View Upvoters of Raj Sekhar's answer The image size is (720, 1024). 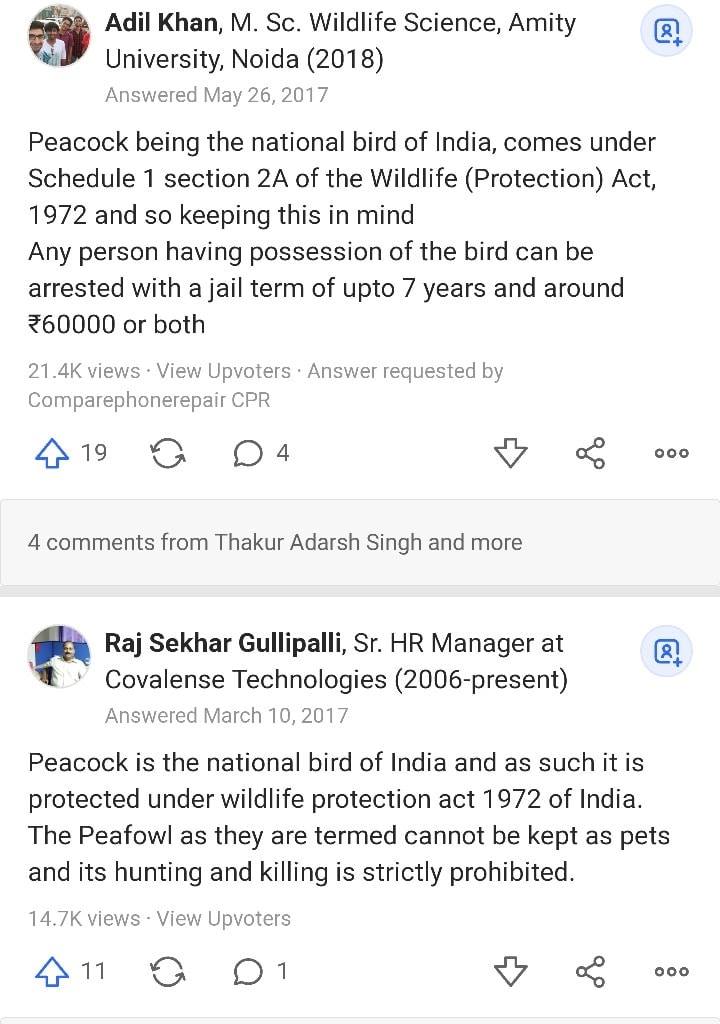pos(223,919)
